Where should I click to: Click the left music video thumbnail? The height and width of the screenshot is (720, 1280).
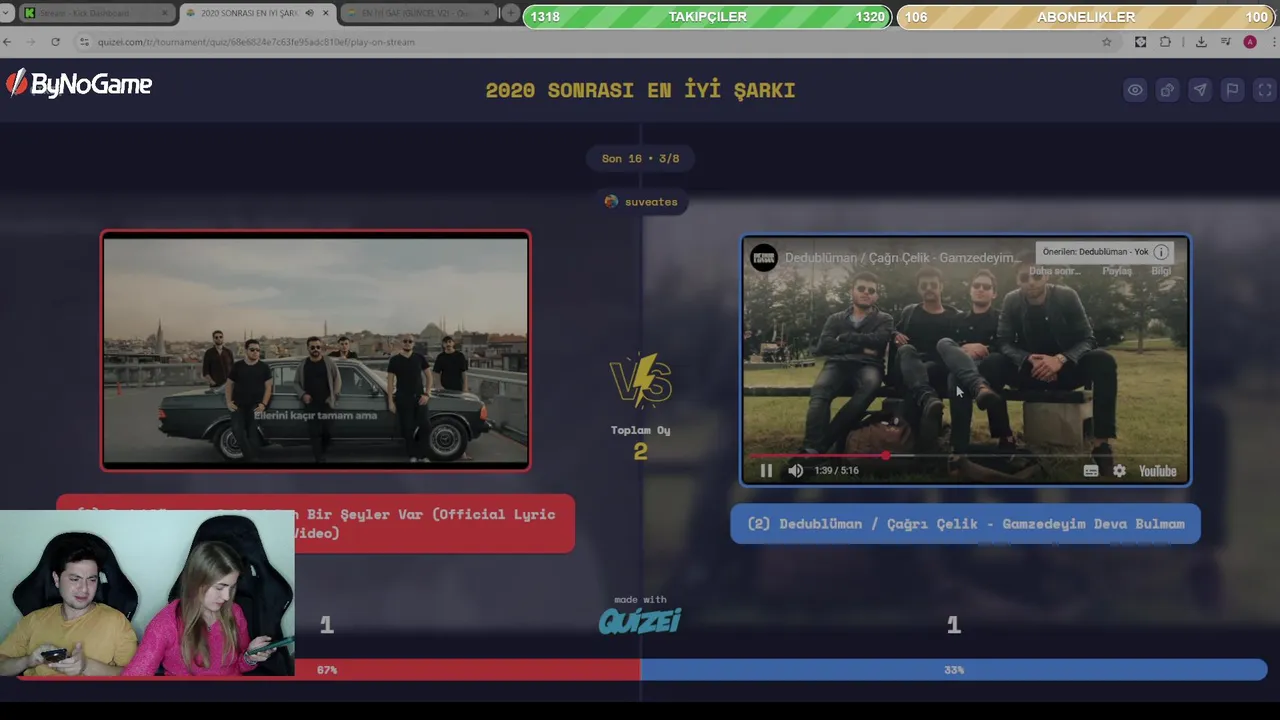click(315, 350)
